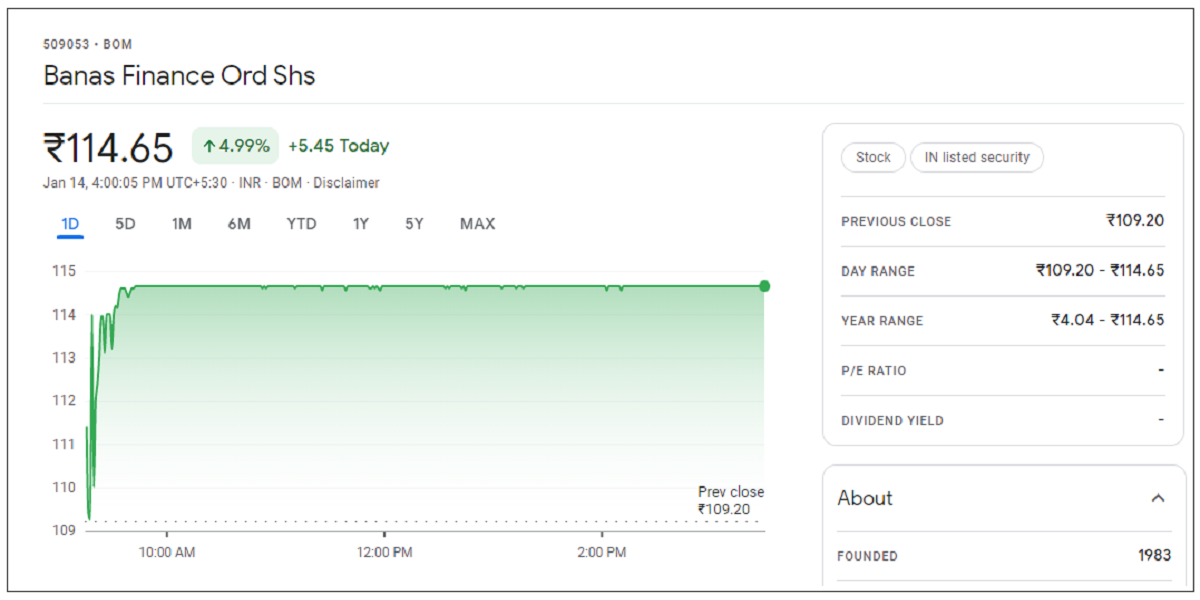1200x600 pixels.
Task: Click the Prev close ₹109.20 chart annotation
Action: pyautogui.click(x=731, y=500)
